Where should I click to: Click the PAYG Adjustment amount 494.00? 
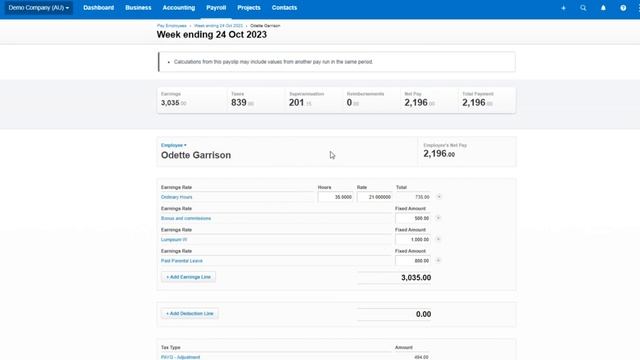(421, 357)
